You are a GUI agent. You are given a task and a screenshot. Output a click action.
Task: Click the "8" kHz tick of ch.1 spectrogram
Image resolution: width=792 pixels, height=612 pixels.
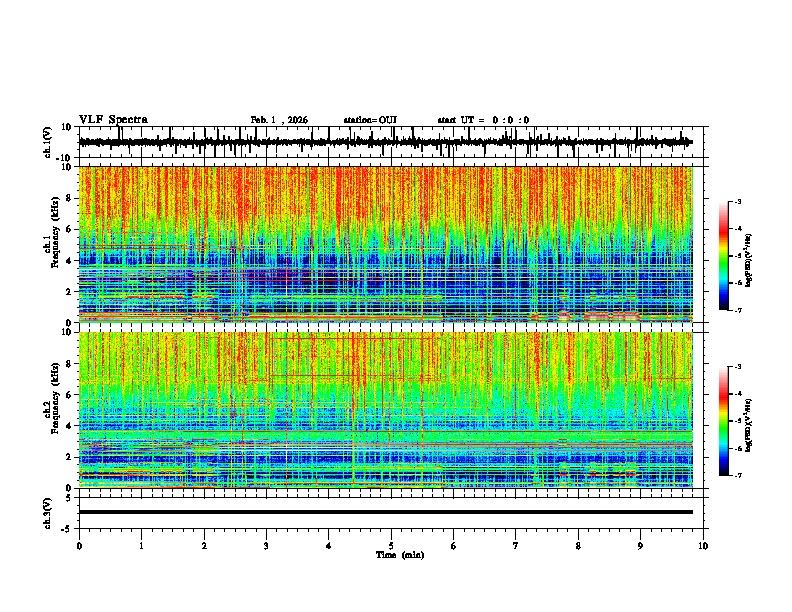pyautogui.click(x=69, y=198)
